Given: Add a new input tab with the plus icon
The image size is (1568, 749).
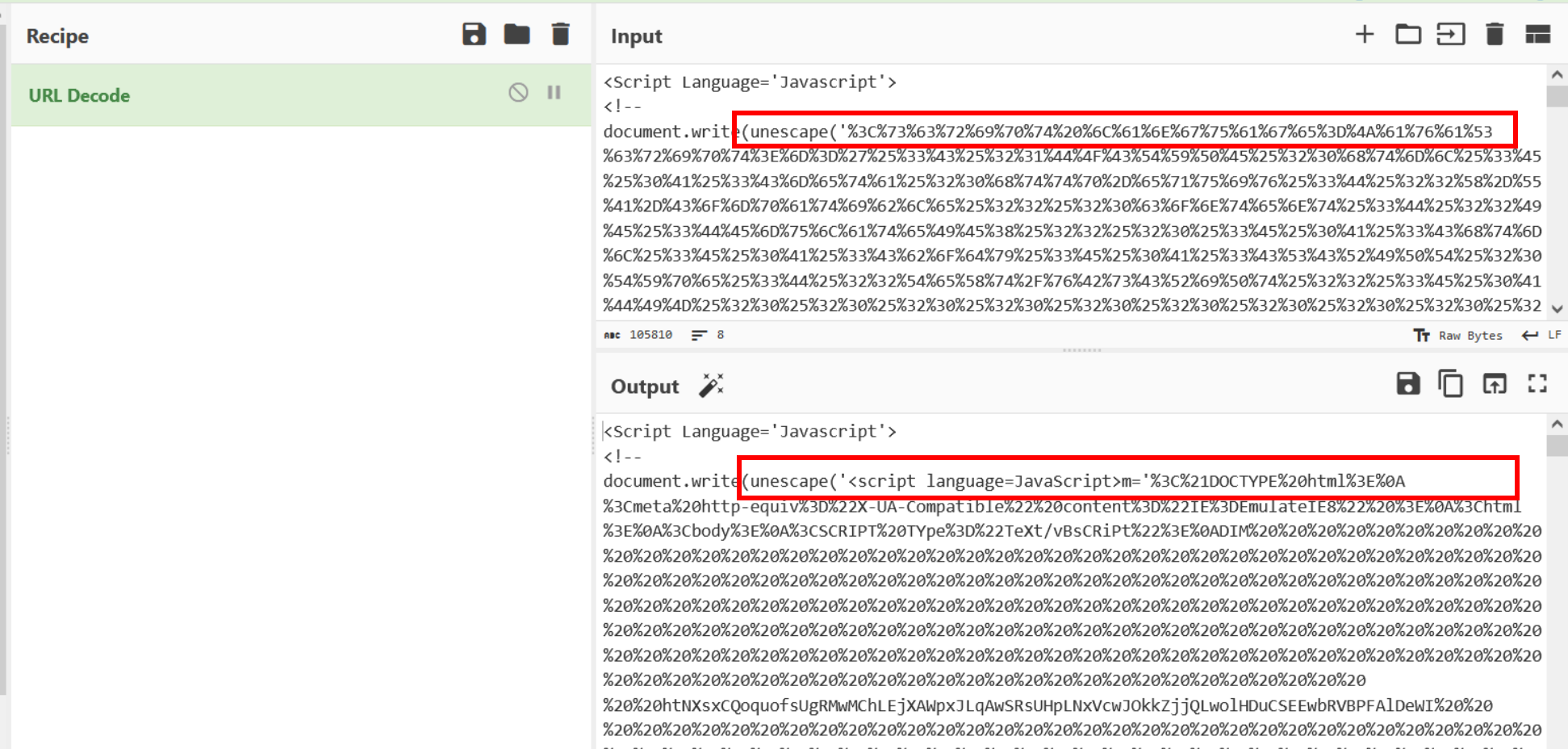Looking at the screenshot, I should click(1365, 34).
